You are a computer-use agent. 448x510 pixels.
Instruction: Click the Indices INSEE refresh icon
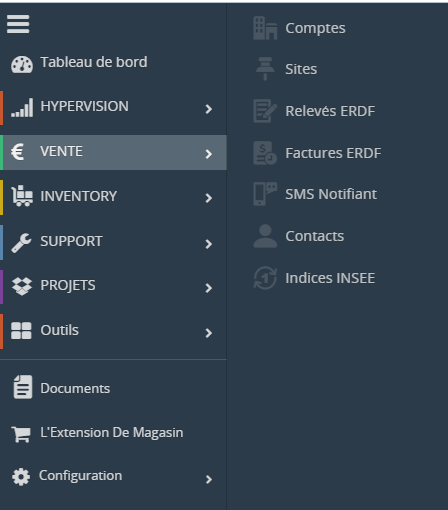click(265, 278)
